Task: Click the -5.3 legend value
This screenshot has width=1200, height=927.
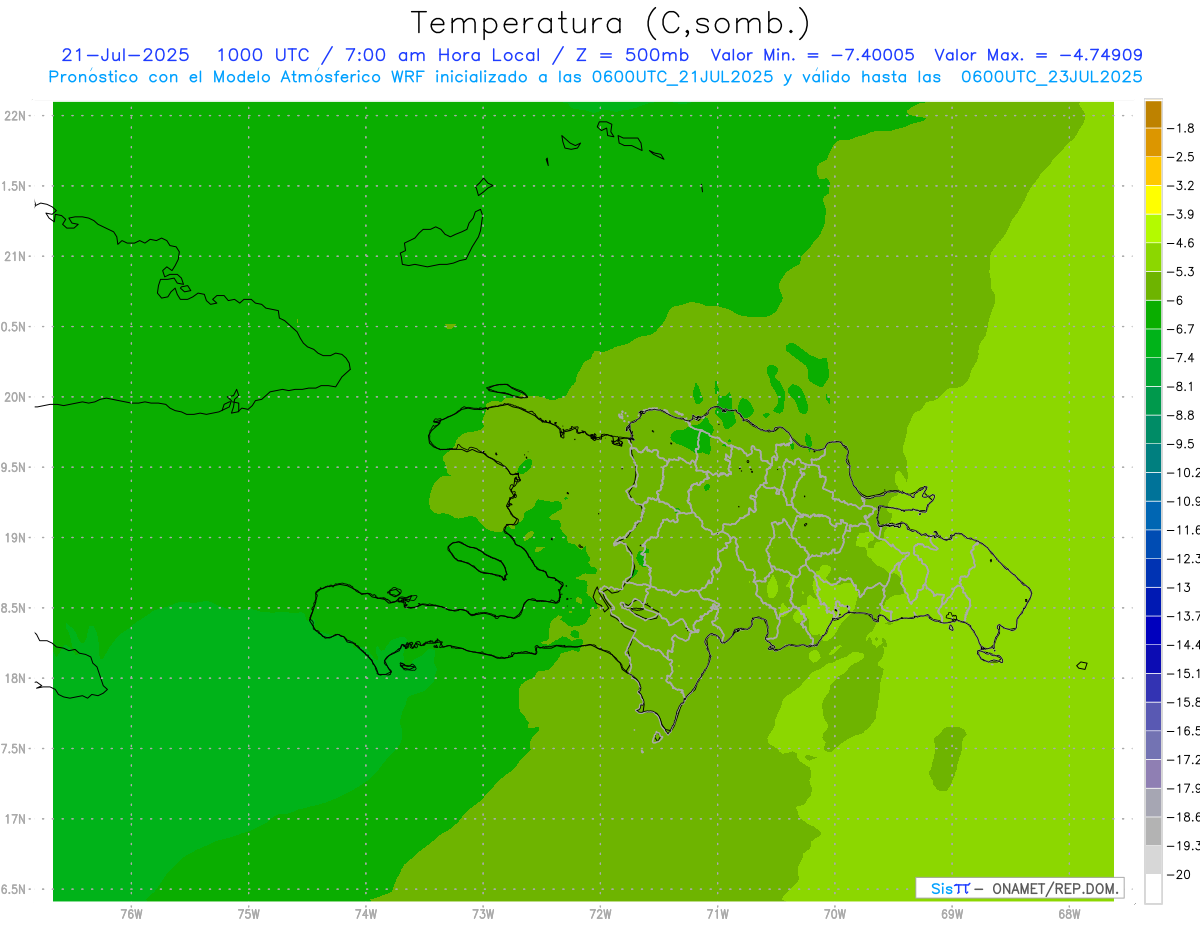Action: click(1180, 271)
